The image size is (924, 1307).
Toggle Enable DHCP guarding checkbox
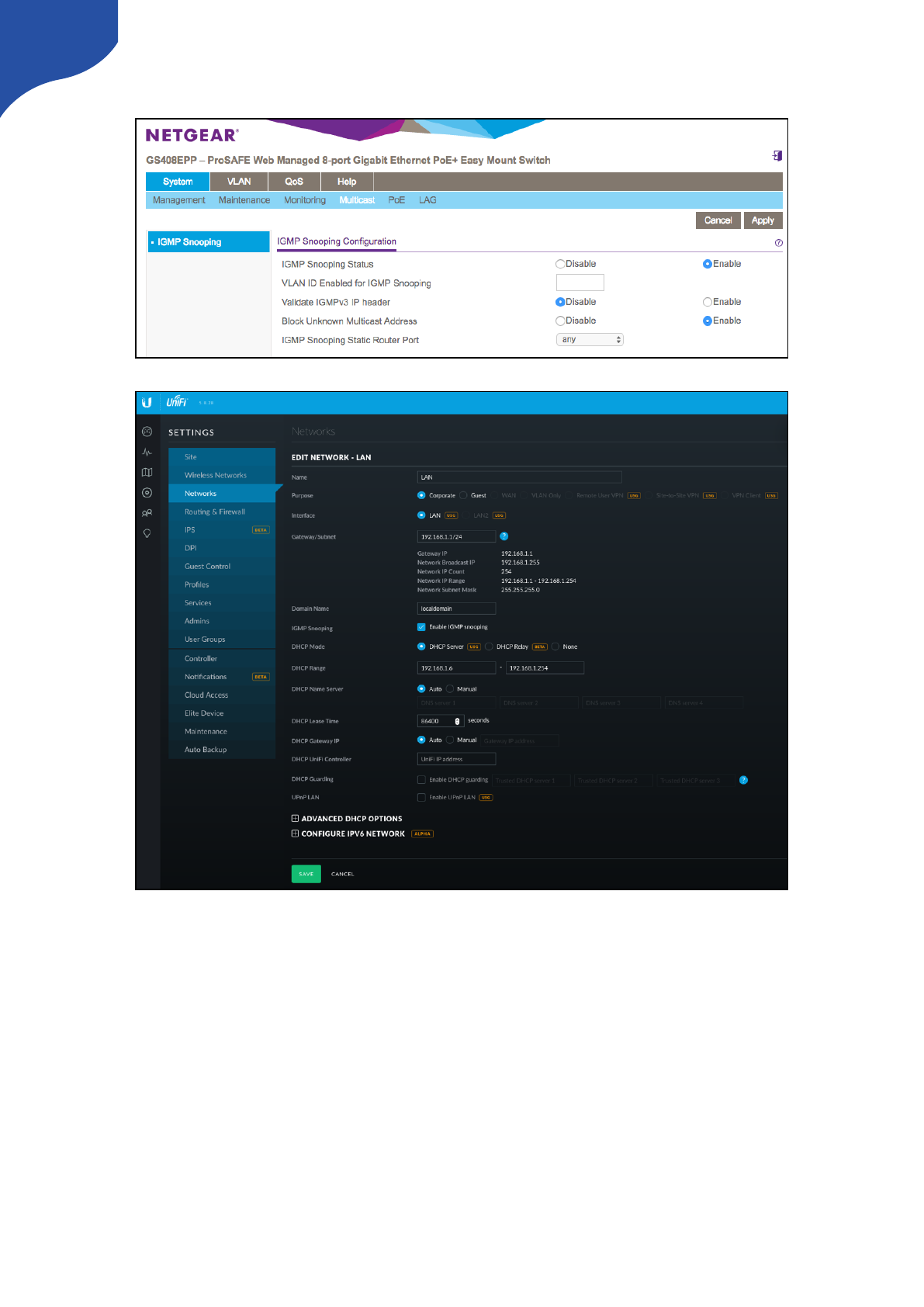(x=421, y=780)
